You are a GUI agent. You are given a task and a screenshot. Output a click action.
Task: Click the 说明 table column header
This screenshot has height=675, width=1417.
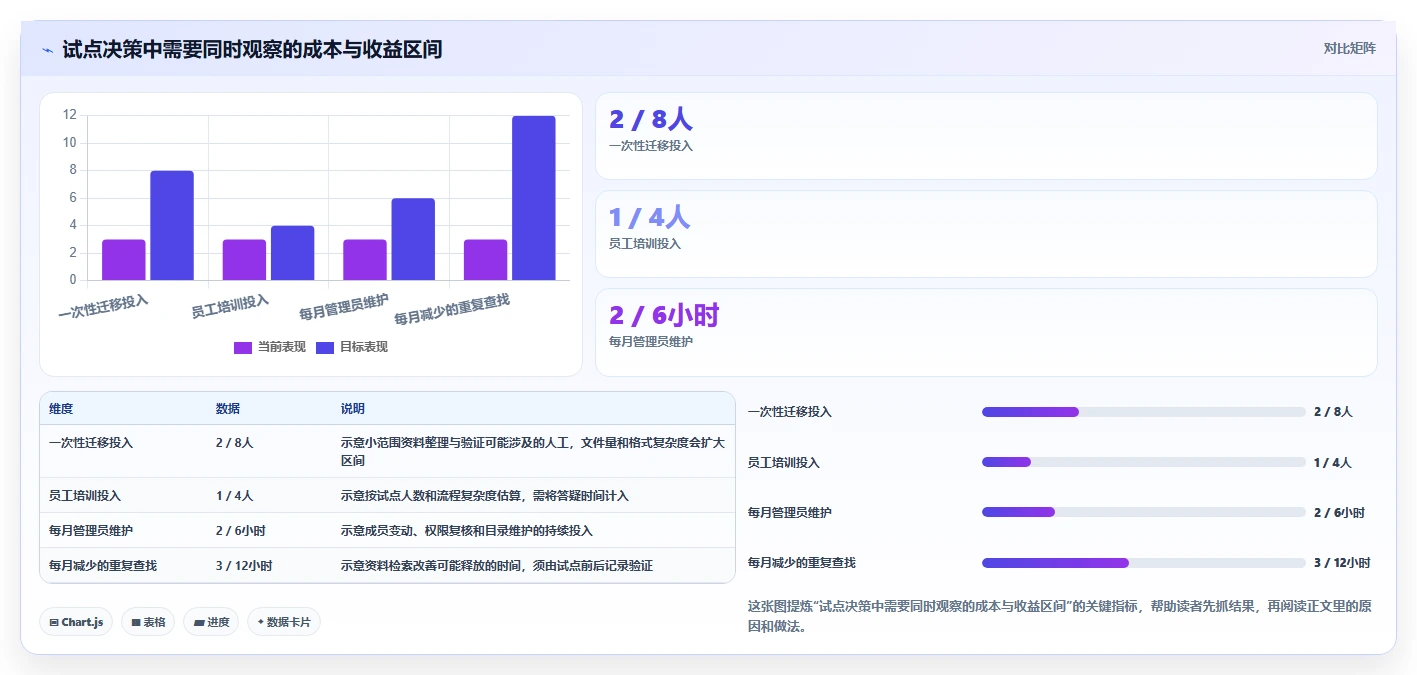353,409
